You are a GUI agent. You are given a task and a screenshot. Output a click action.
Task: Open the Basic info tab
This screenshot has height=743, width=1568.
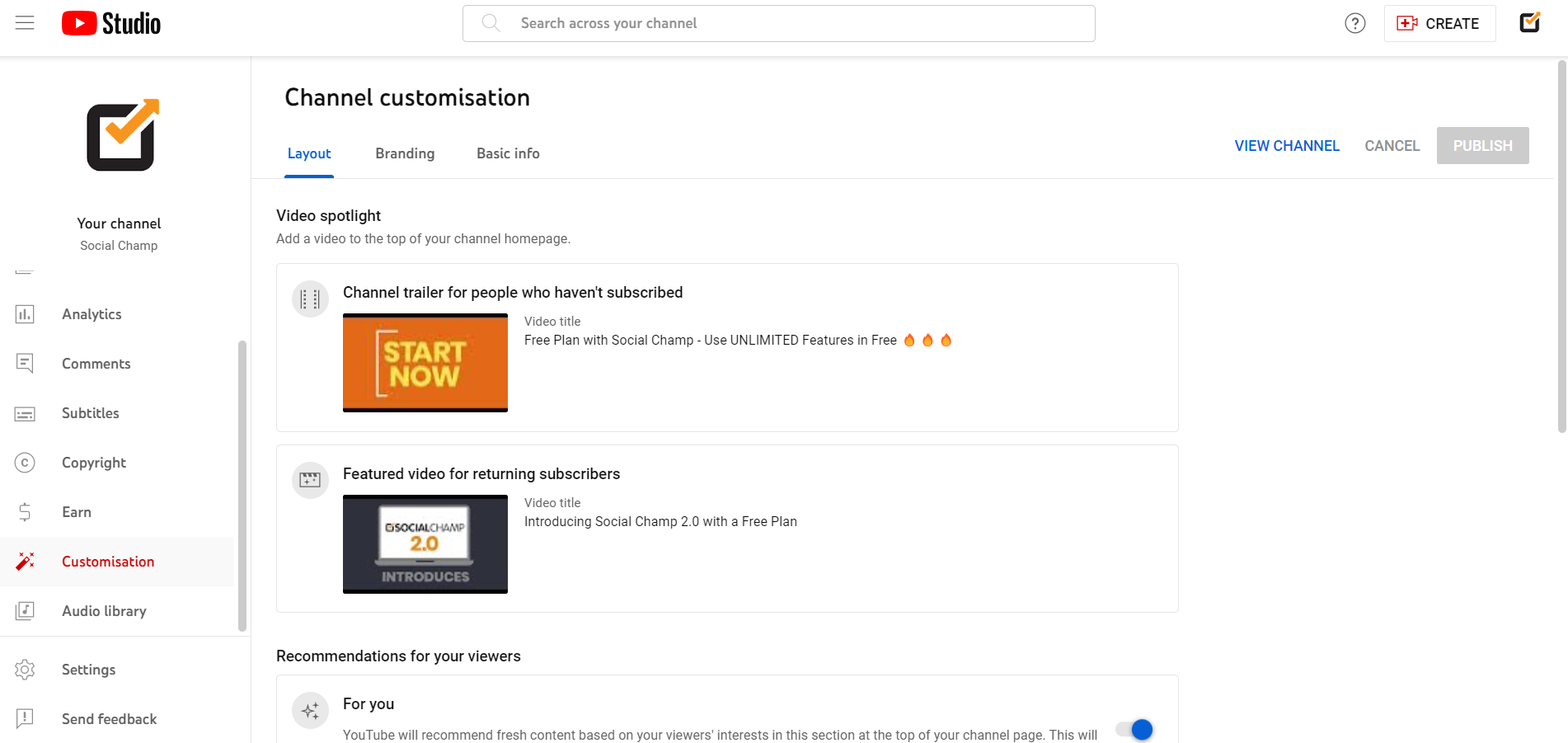pos(508,153)
